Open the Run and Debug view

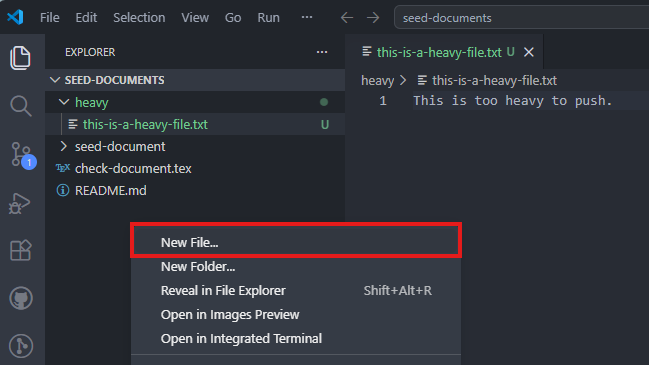[x=19, y=203]
